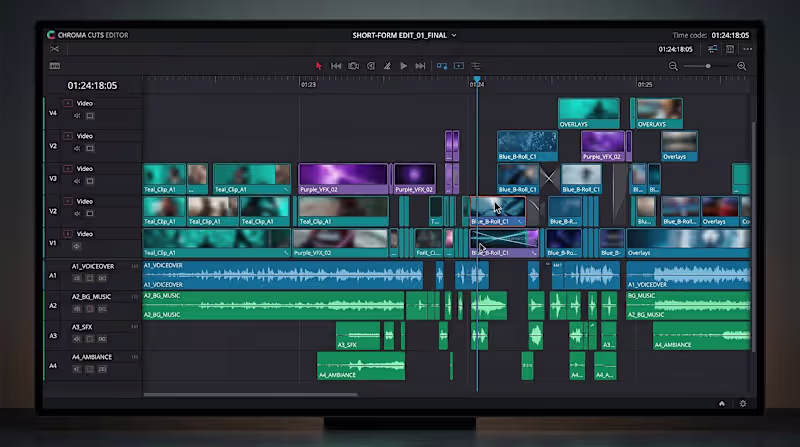
Task: Select the V4 track label
Action: point(53,113)
